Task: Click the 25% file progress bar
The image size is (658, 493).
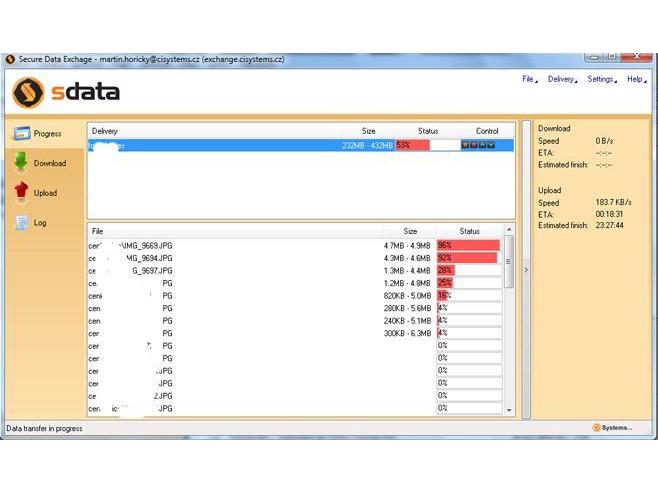Action: (469, 283)
